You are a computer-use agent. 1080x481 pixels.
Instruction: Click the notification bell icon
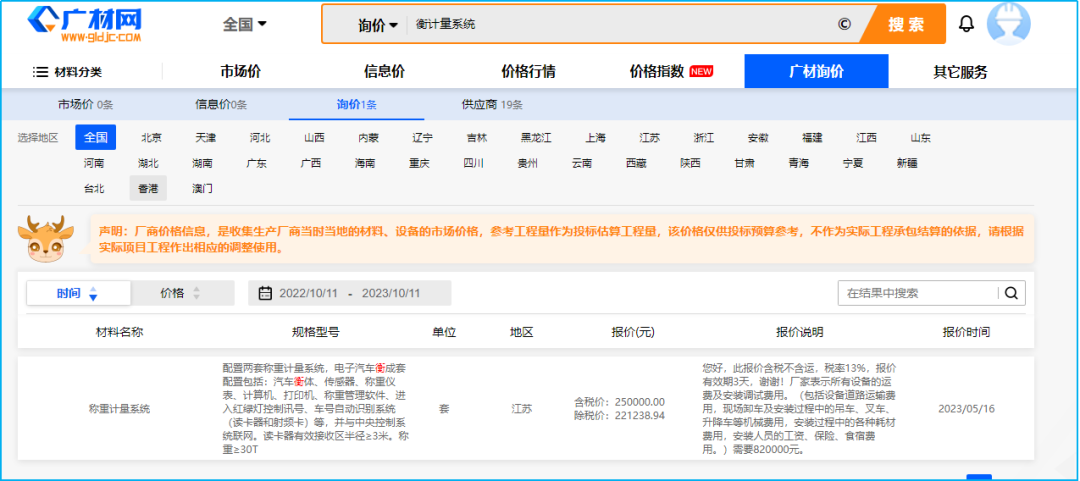click(x=966, y=24)
